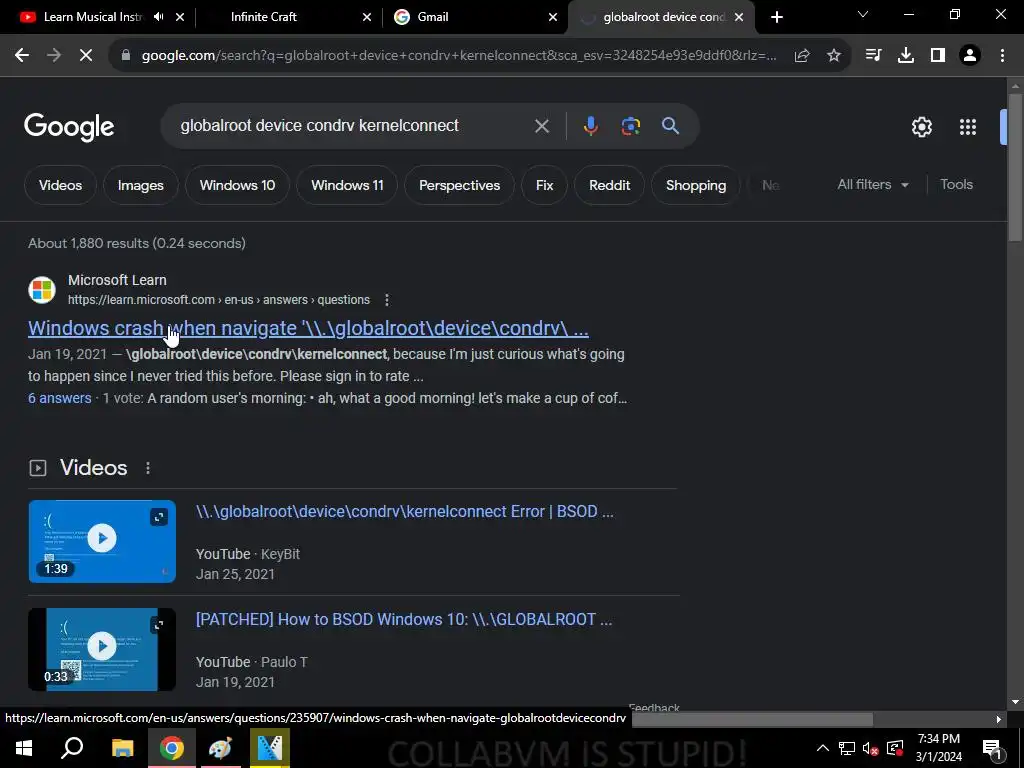Show hidden system tray icons
The height and width of the screenshot is (768, 1024).
coord(823,748)
